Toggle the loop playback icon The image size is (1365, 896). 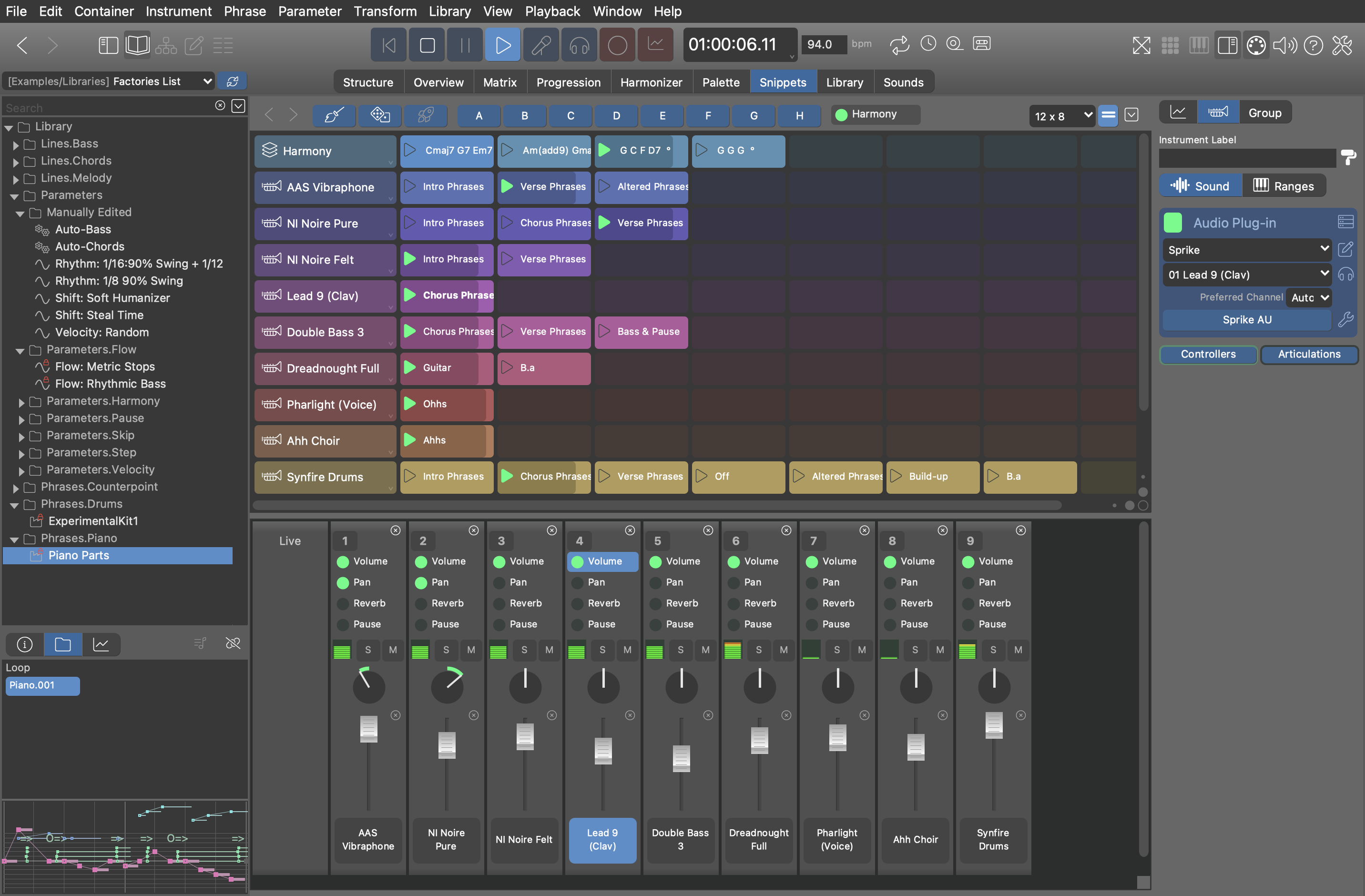[x=899, y=44]
